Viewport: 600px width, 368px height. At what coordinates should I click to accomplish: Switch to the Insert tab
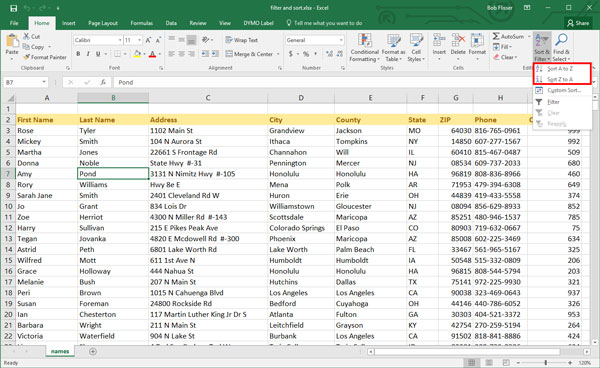click(x=68, y=23)
